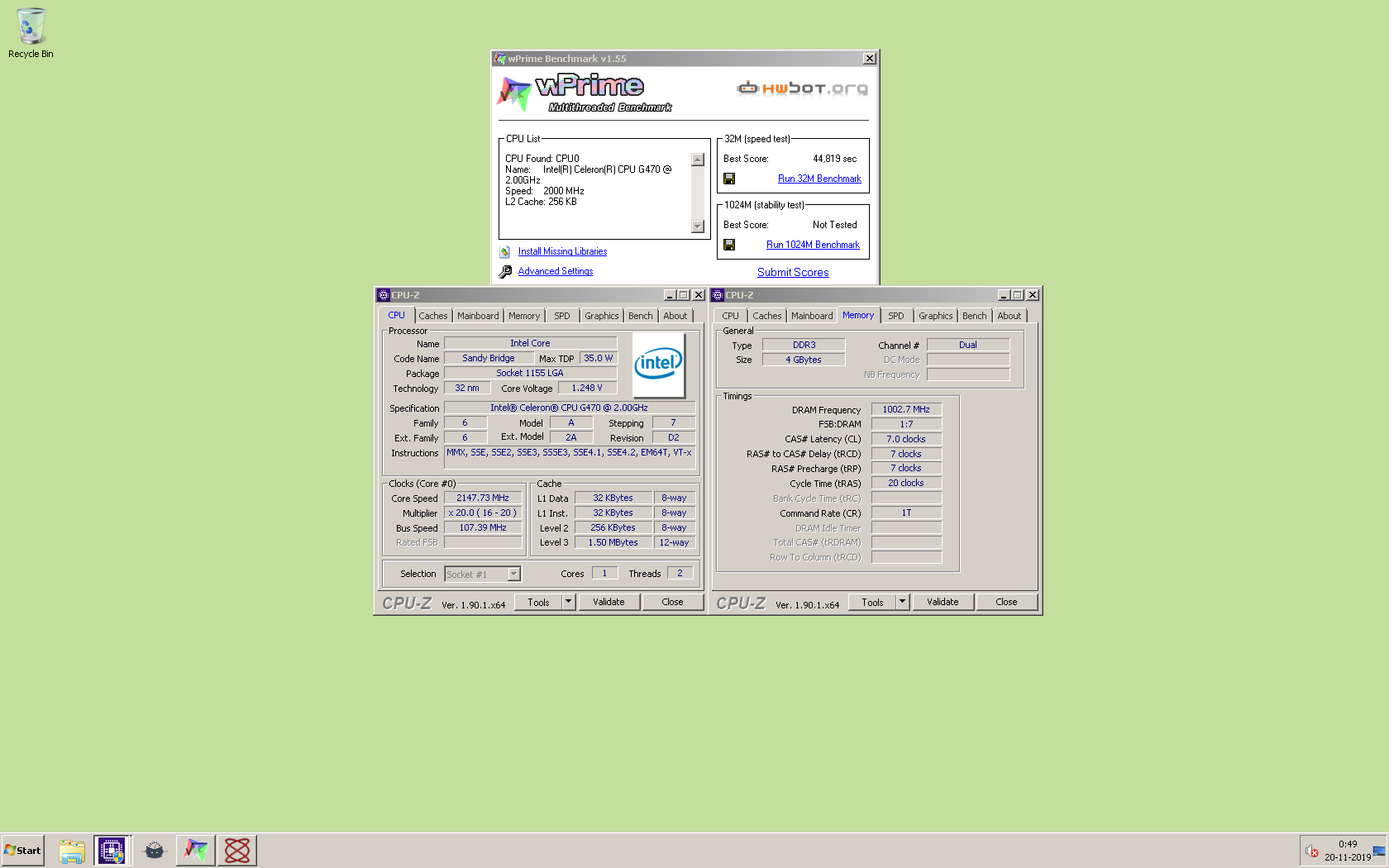
Task: Click the Submit Scores link
Action: 793,272
